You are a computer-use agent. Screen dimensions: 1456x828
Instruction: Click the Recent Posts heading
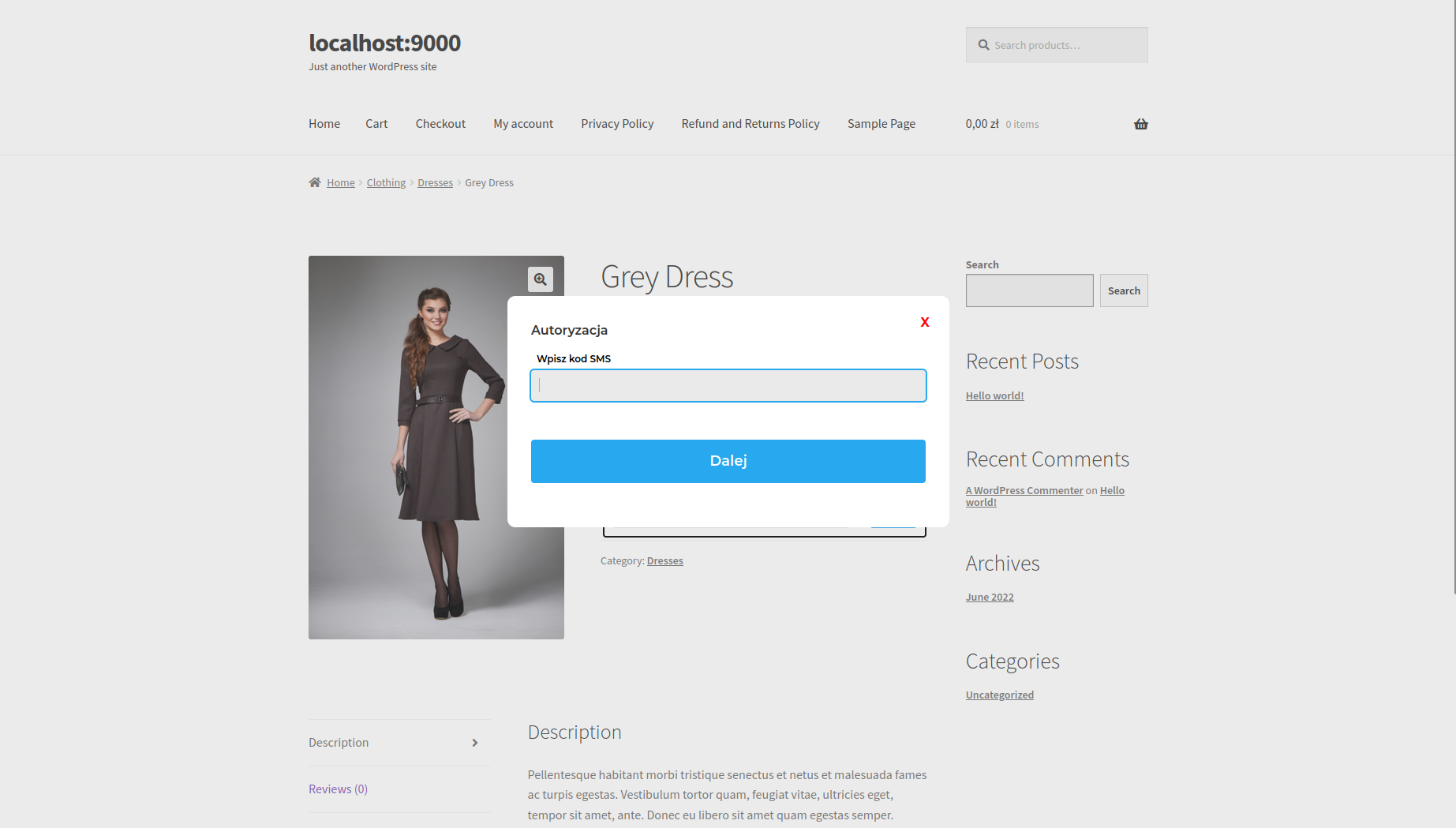click(1022, 361)
